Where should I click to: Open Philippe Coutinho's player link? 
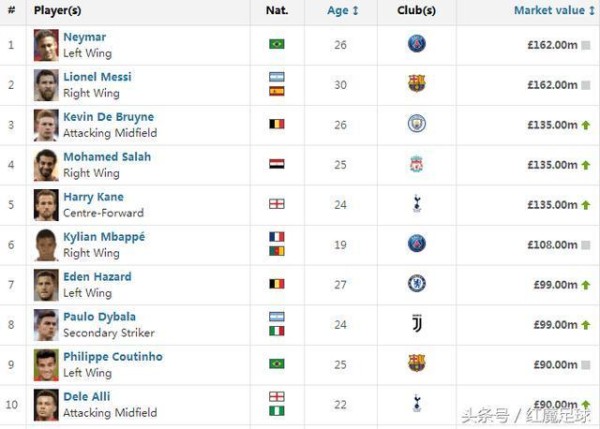(112, 357)
